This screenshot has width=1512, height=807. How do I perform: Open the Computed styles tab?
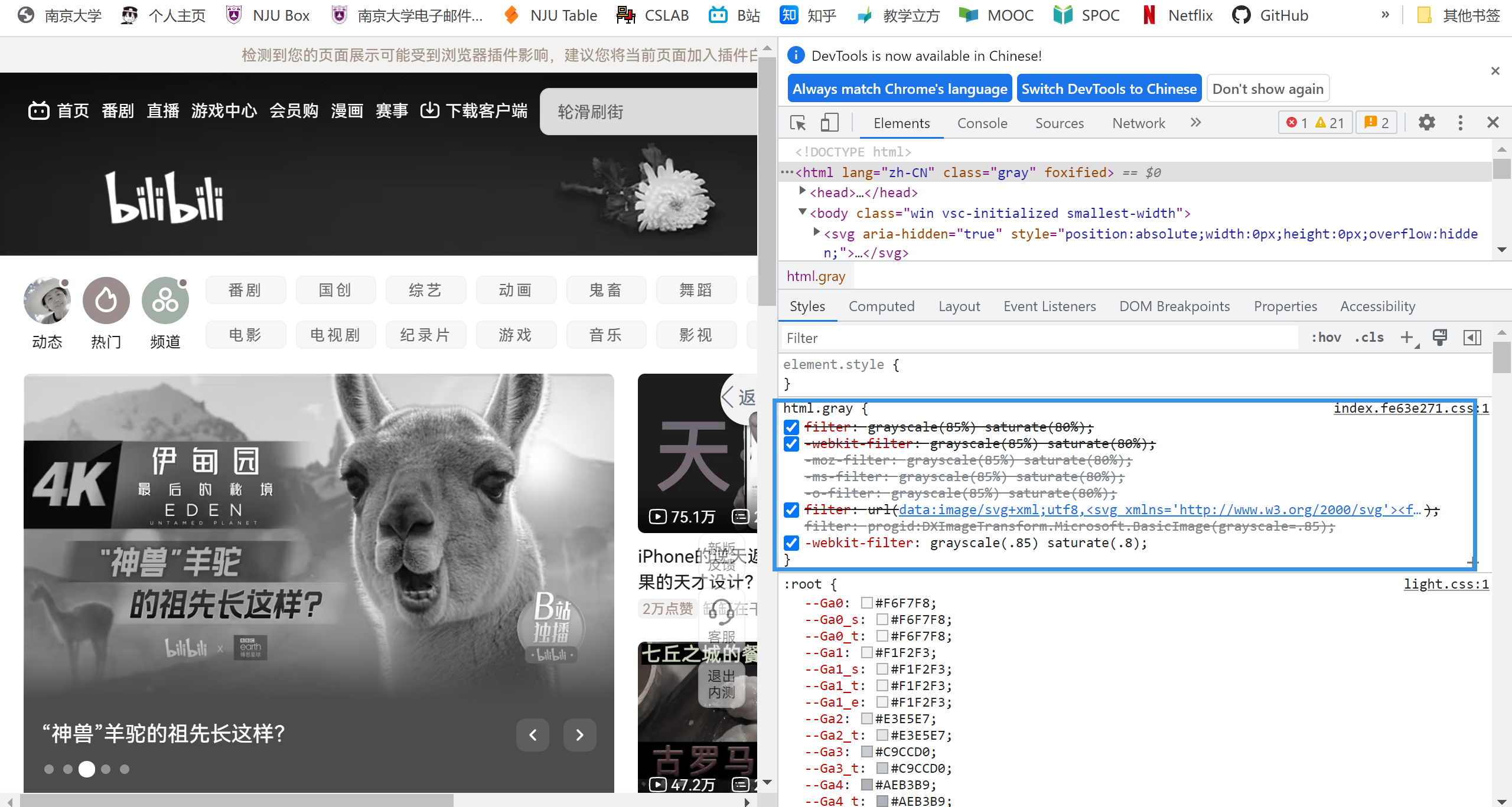pyautogui.click(x=881, y=306)
